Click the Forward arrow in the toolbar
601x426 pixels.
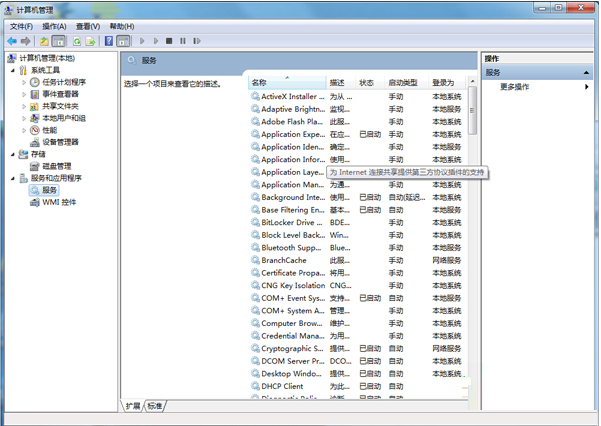[x=25, y=41]
